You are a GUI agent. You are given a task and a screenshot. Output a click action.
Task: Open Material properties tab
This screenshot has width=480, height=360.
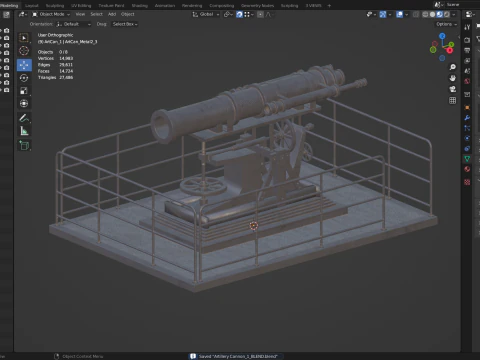(x=467, y=169)
